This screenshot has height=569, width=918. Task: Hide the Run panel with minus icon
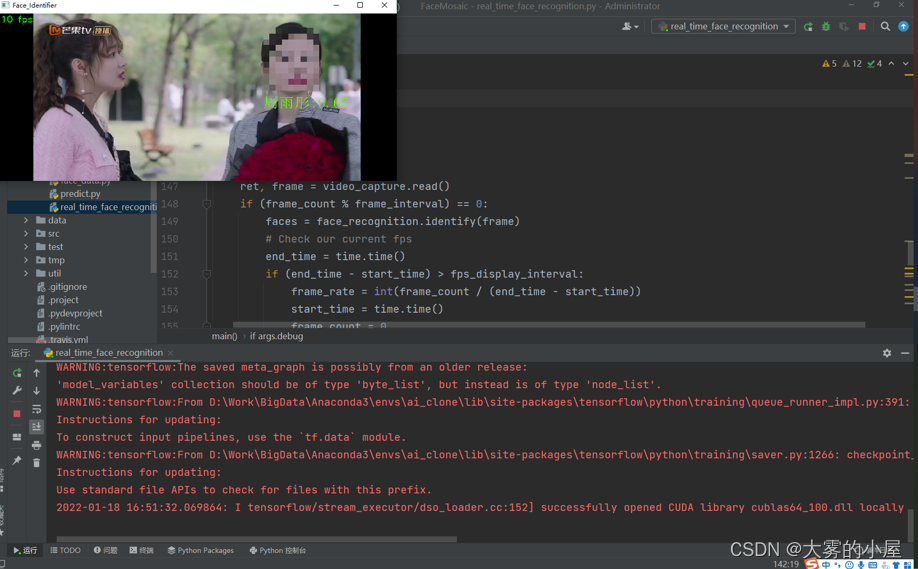click(905, 353)
